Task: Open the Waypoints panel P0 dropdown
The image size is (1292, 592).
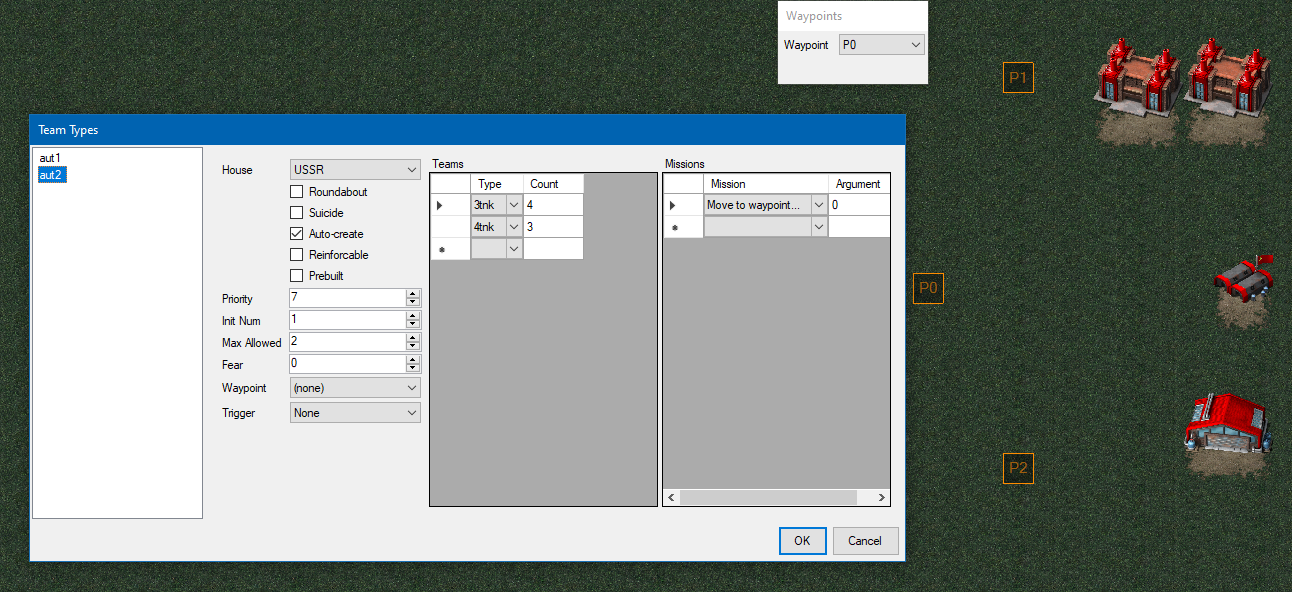Action: 881,45
